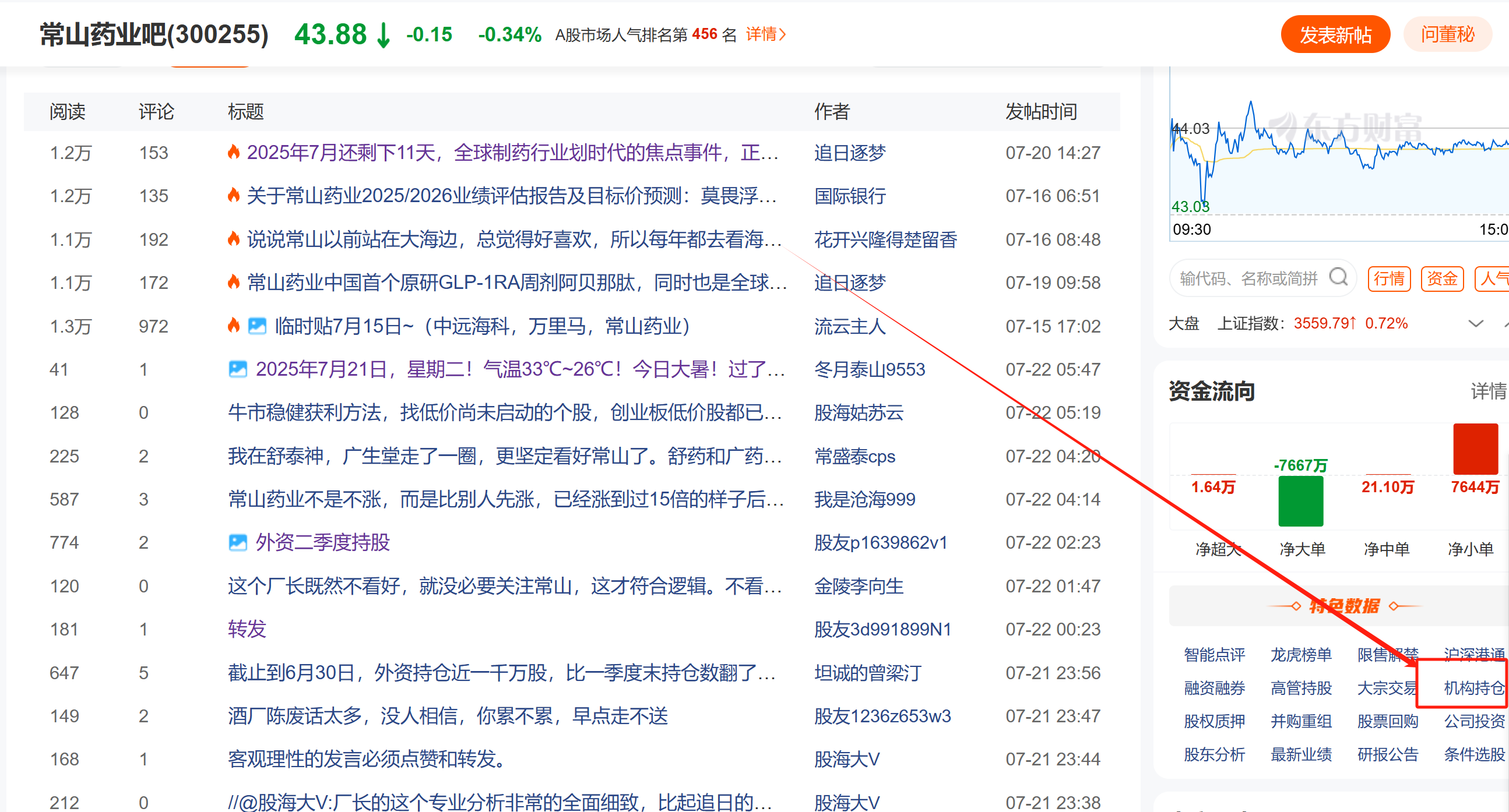Screen dimensions: 1509x812
Task: Open post 这个厂长既然不看好
Action: [x=505, y=585]
